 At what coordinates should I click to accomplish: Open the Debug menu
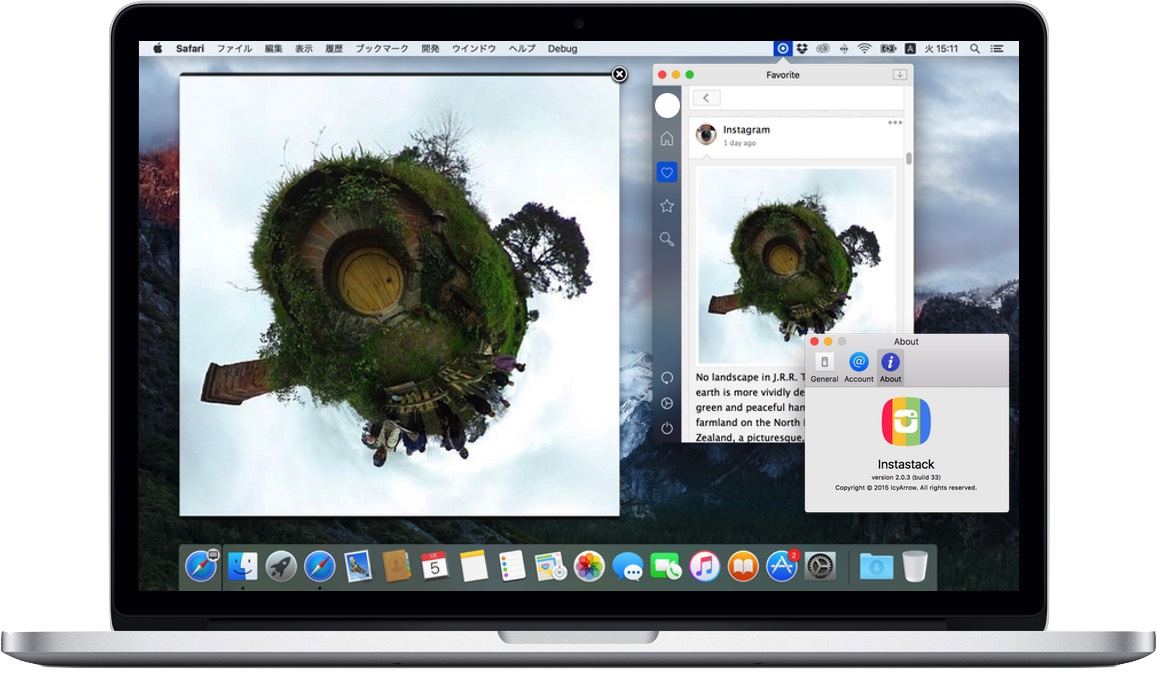point(562,49)
